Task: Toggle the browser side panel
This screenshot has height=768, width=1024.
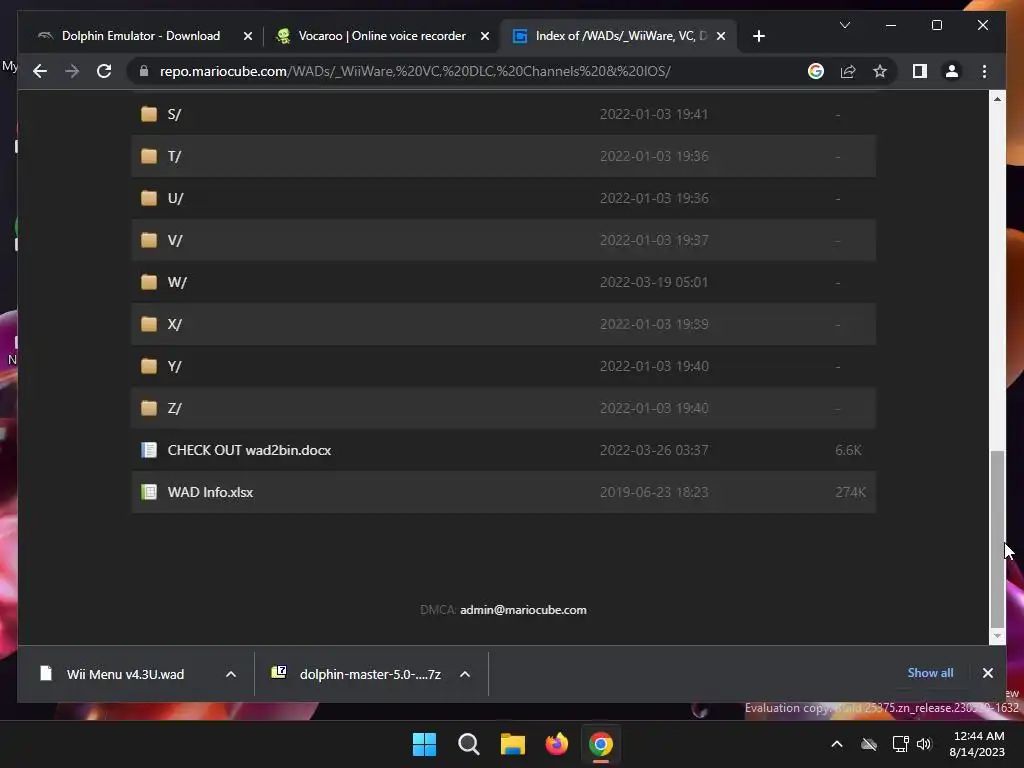Action: point(920,71)
